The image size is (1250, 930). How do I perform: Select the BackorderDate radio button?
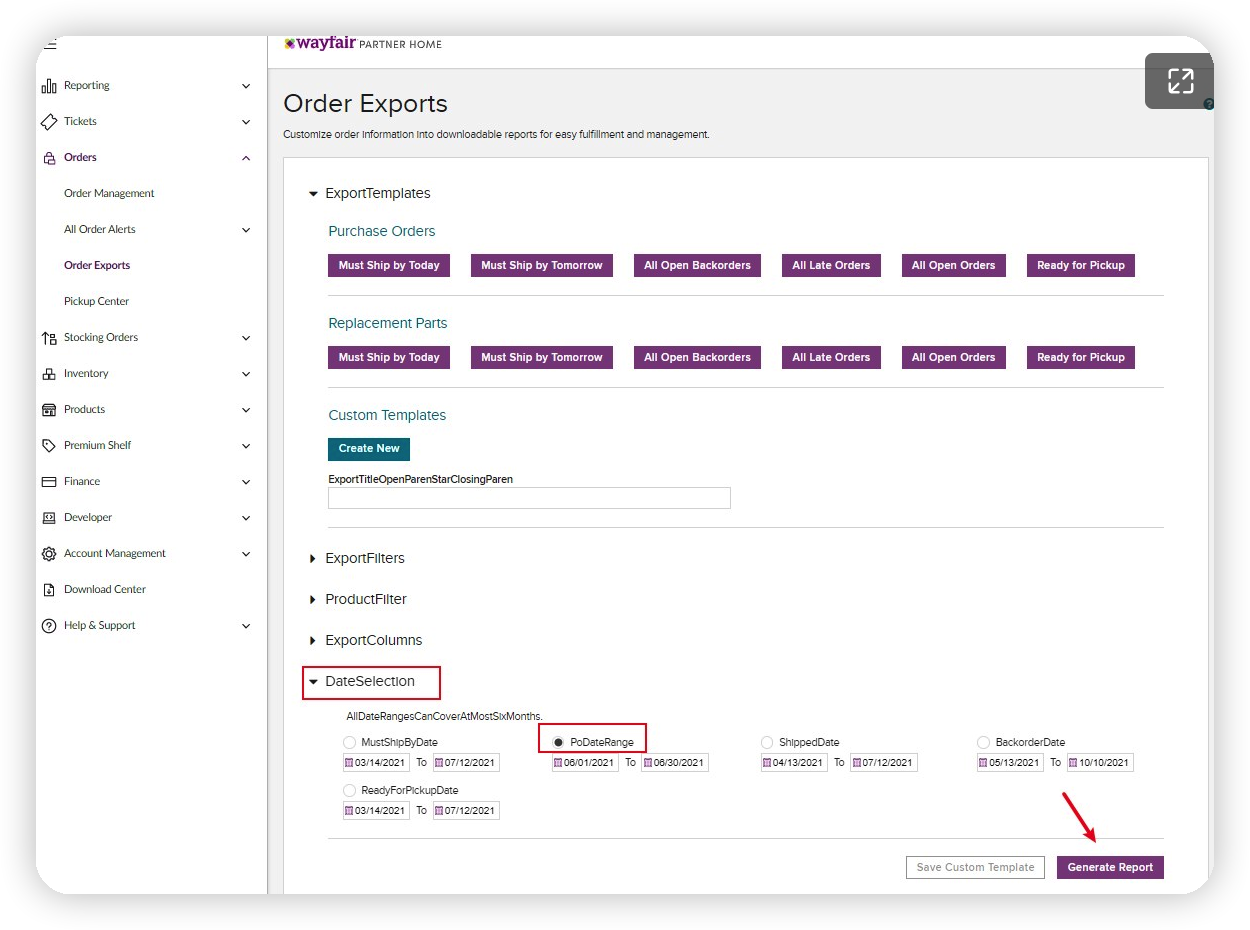coord(984,743)
